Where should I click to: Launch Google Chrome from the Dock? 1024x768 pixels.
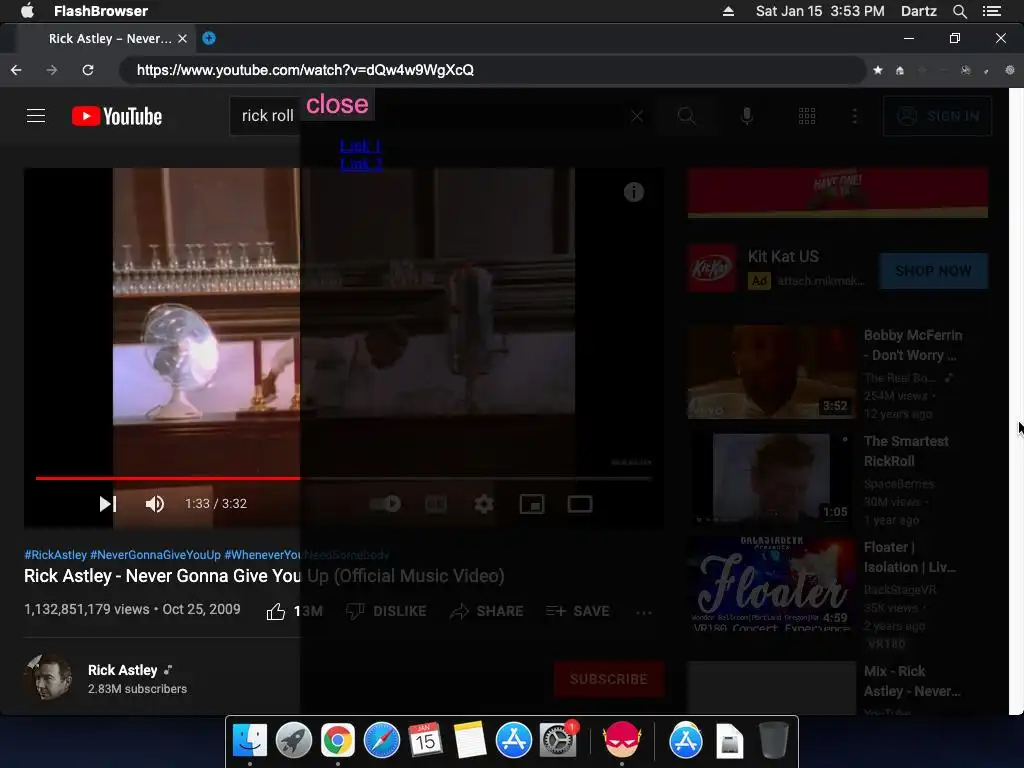click(x=338, y=741)
